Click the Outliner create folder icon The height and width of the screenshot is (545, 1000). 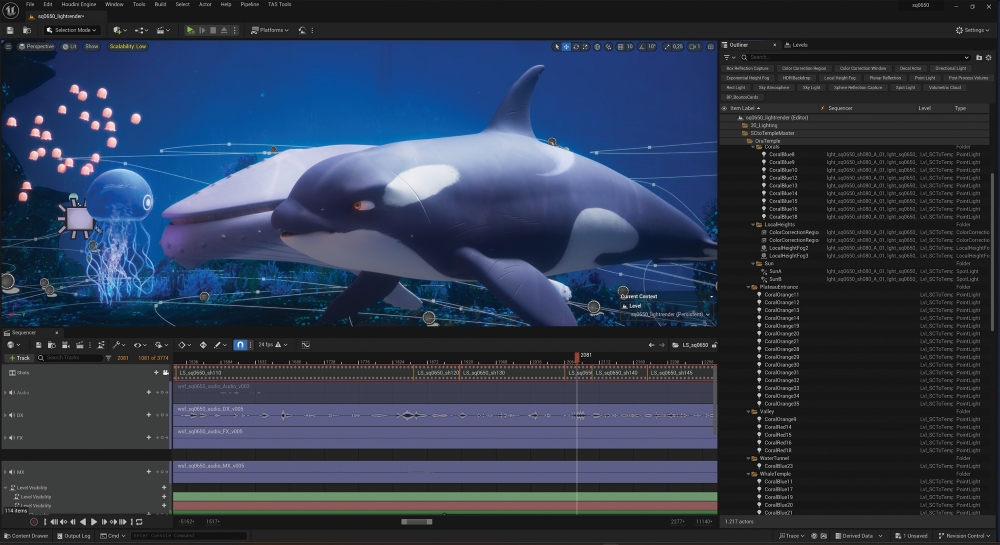979,57
